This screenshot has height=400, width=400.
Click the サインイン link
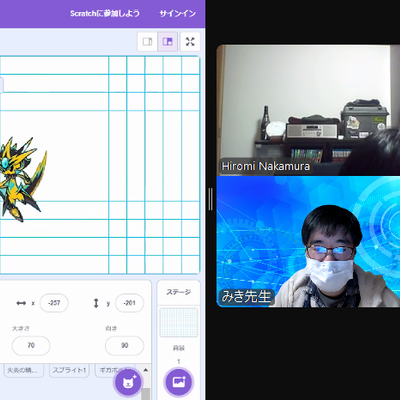coord(177,14)
